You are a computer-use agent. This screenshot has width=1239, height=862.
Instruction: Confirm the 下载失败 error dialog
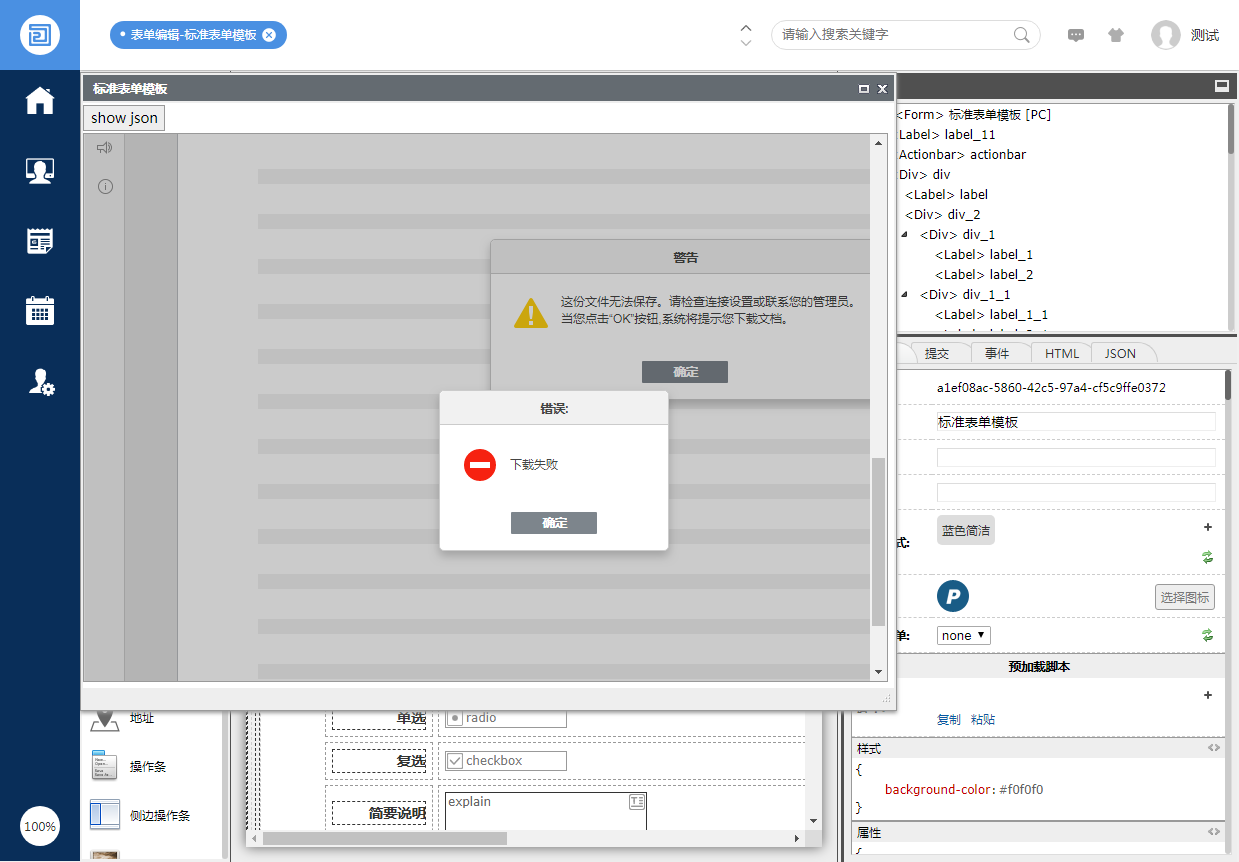(x=554, y=523)
